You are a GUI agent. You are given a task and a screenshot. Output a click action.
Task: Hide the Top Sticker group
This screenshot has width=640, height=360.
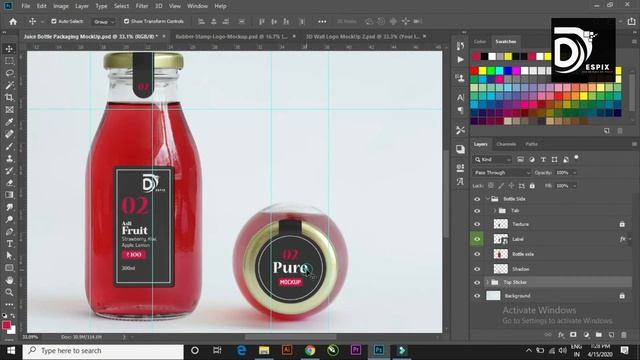click(477, 282)
